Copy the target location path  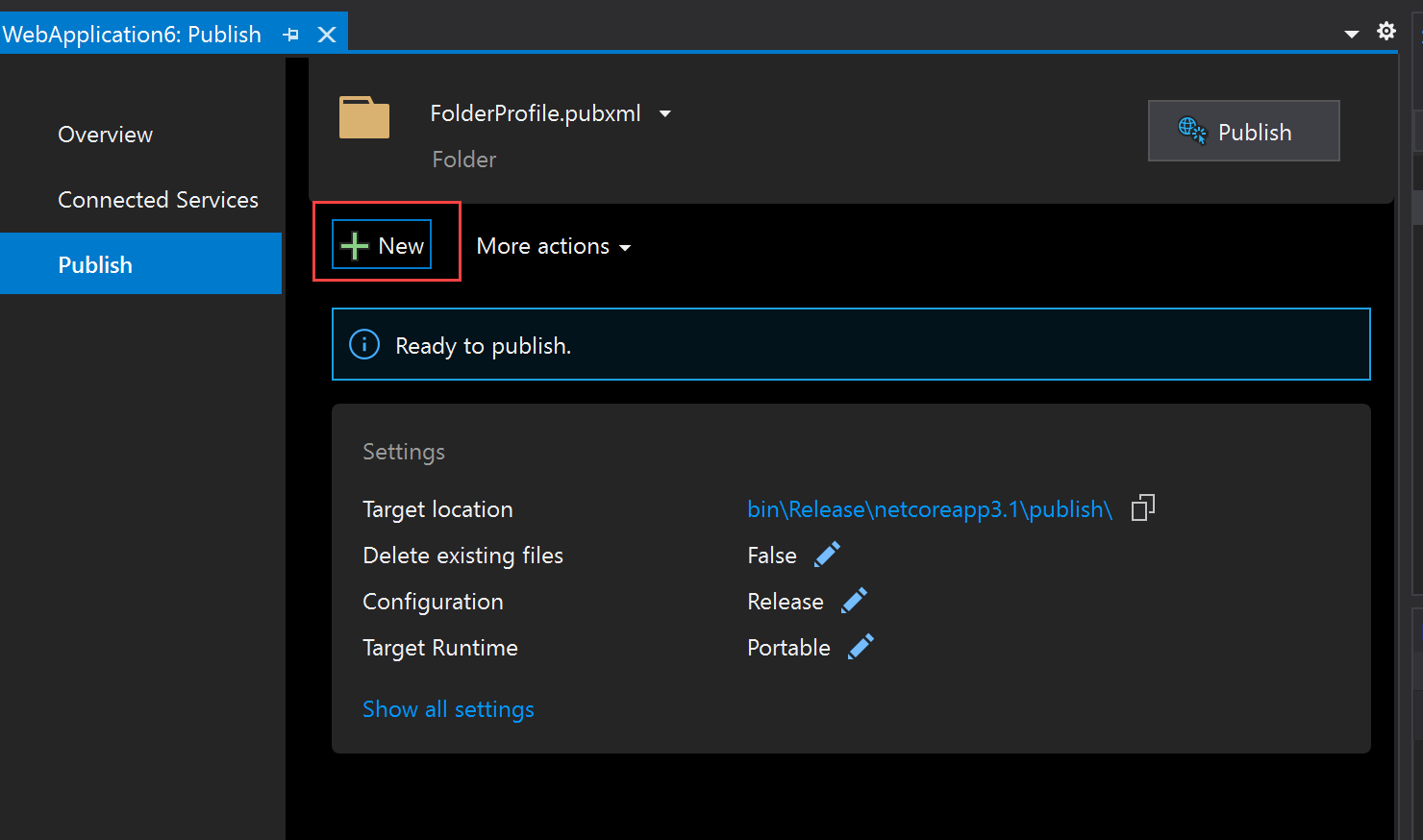pyautogui.click(x=1142, y=508)
